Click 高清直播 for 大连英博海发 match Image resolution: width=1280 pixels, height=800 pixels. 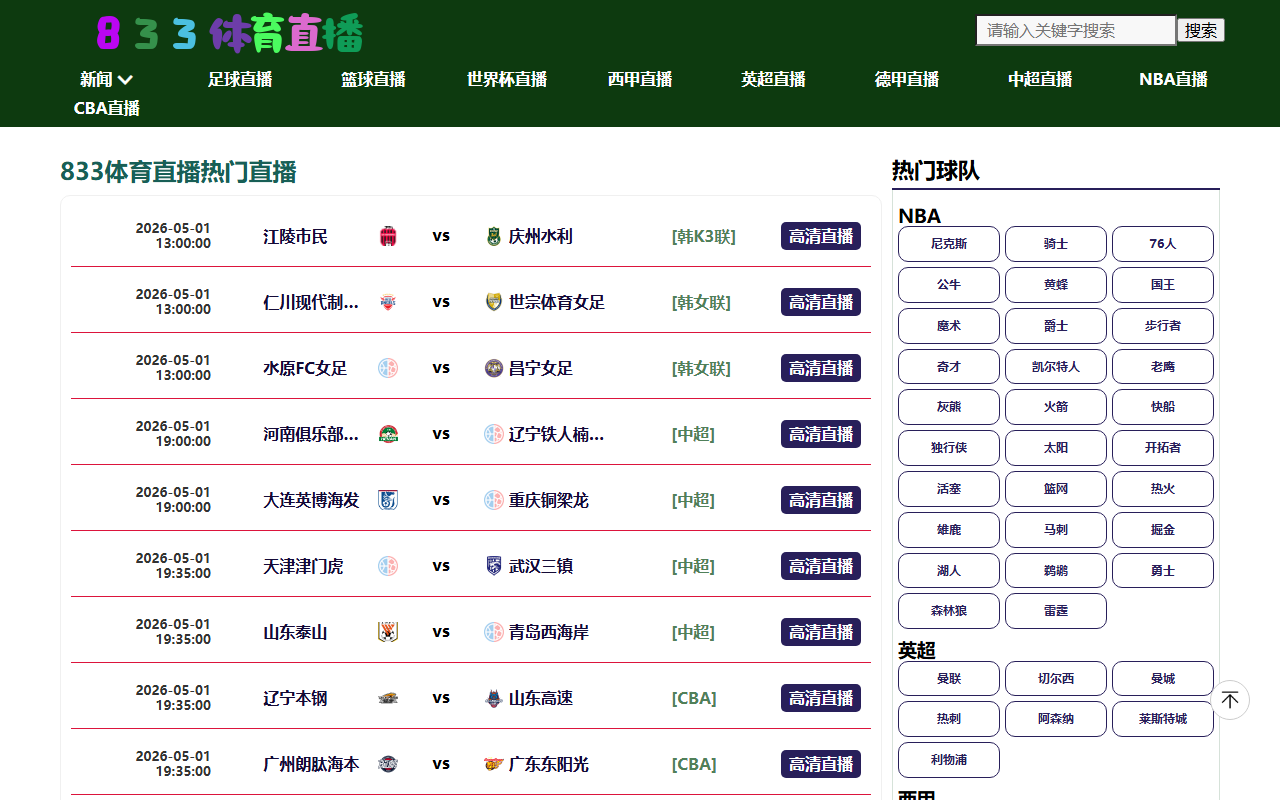click(x=821, y=500)
